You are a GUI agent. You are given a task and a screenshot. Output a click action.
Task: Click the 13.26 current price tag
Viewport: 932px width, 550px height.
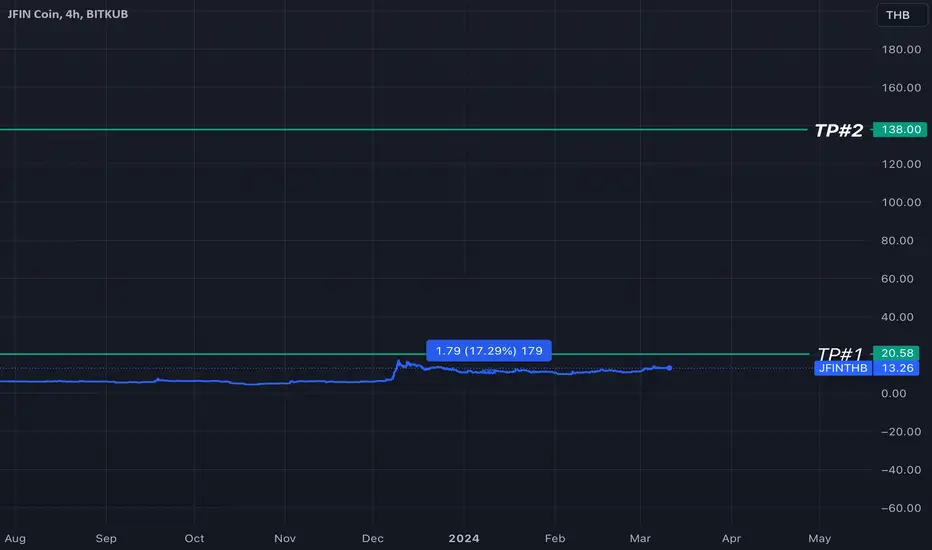(896, 368)
